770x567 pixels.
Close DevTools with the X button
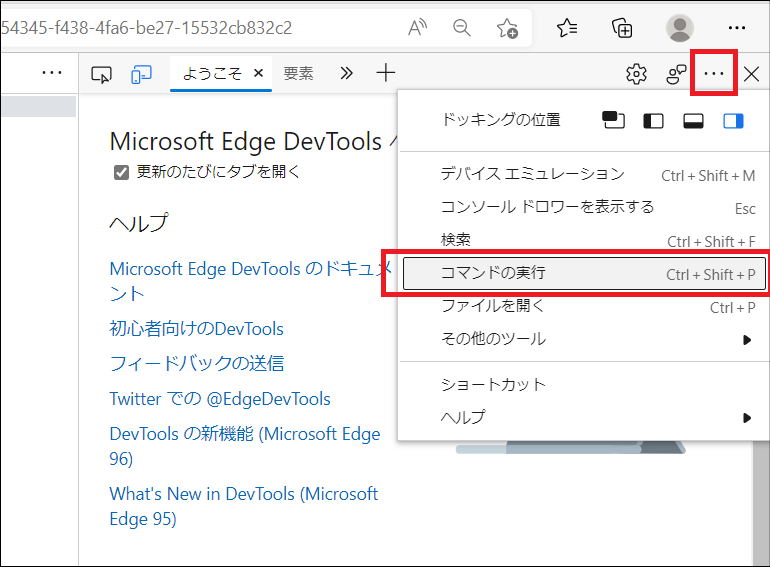click(751, 75)
